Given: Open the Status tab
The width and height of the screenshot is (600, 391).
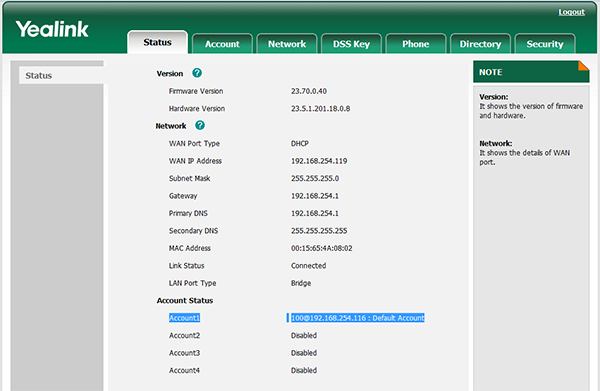Looking at the screenshot, I should click(157, 42).
